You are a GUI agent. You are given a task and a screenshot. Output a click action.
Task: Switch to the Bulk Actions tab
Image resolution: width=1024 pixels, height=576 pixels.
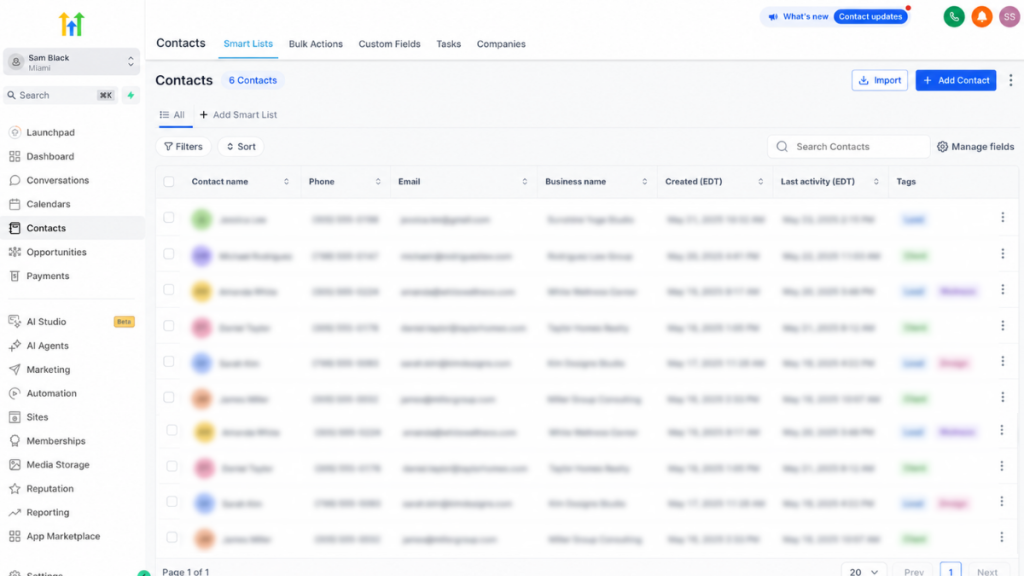315,44
